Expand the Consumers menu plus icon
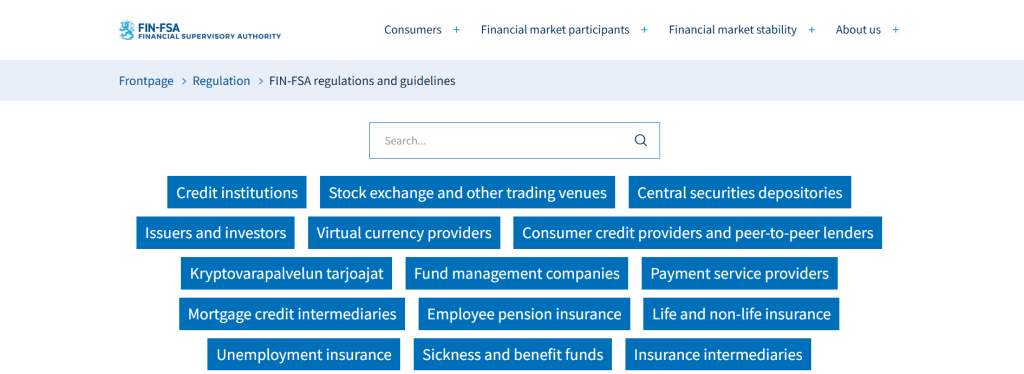1024x374 pixels. pyautogui.click(x=456, y=29)
